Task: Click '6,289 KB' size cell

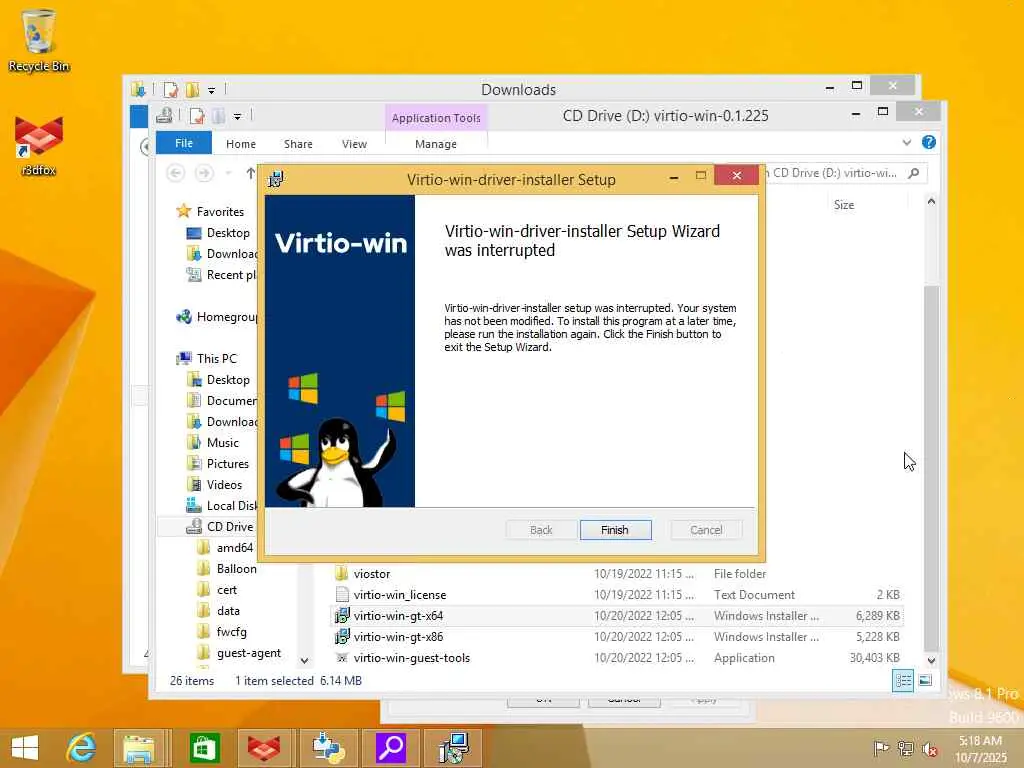Action: pos(878,616)
